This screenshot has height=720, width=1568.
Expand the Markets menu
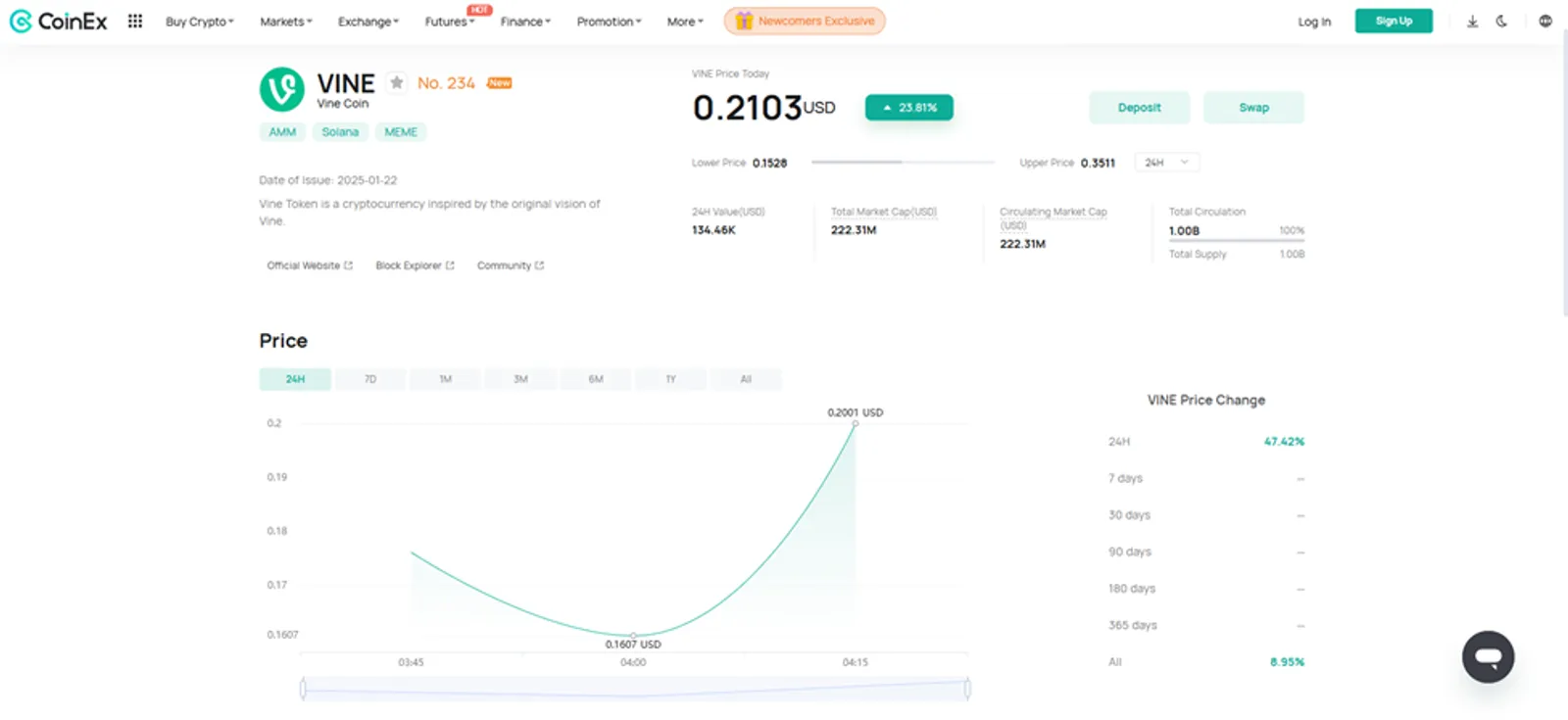point(286,22)
